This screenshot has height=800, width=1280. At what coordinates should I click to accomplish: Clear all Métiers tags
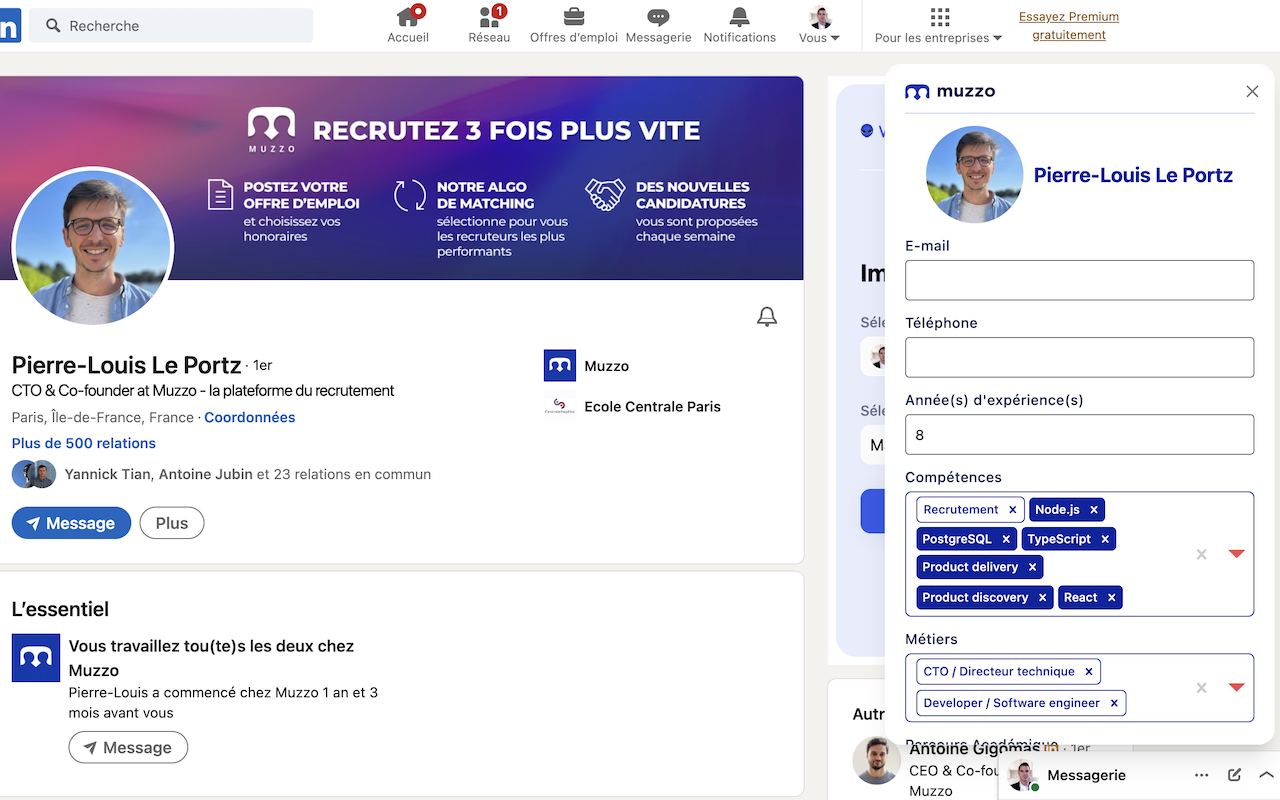1202,687
